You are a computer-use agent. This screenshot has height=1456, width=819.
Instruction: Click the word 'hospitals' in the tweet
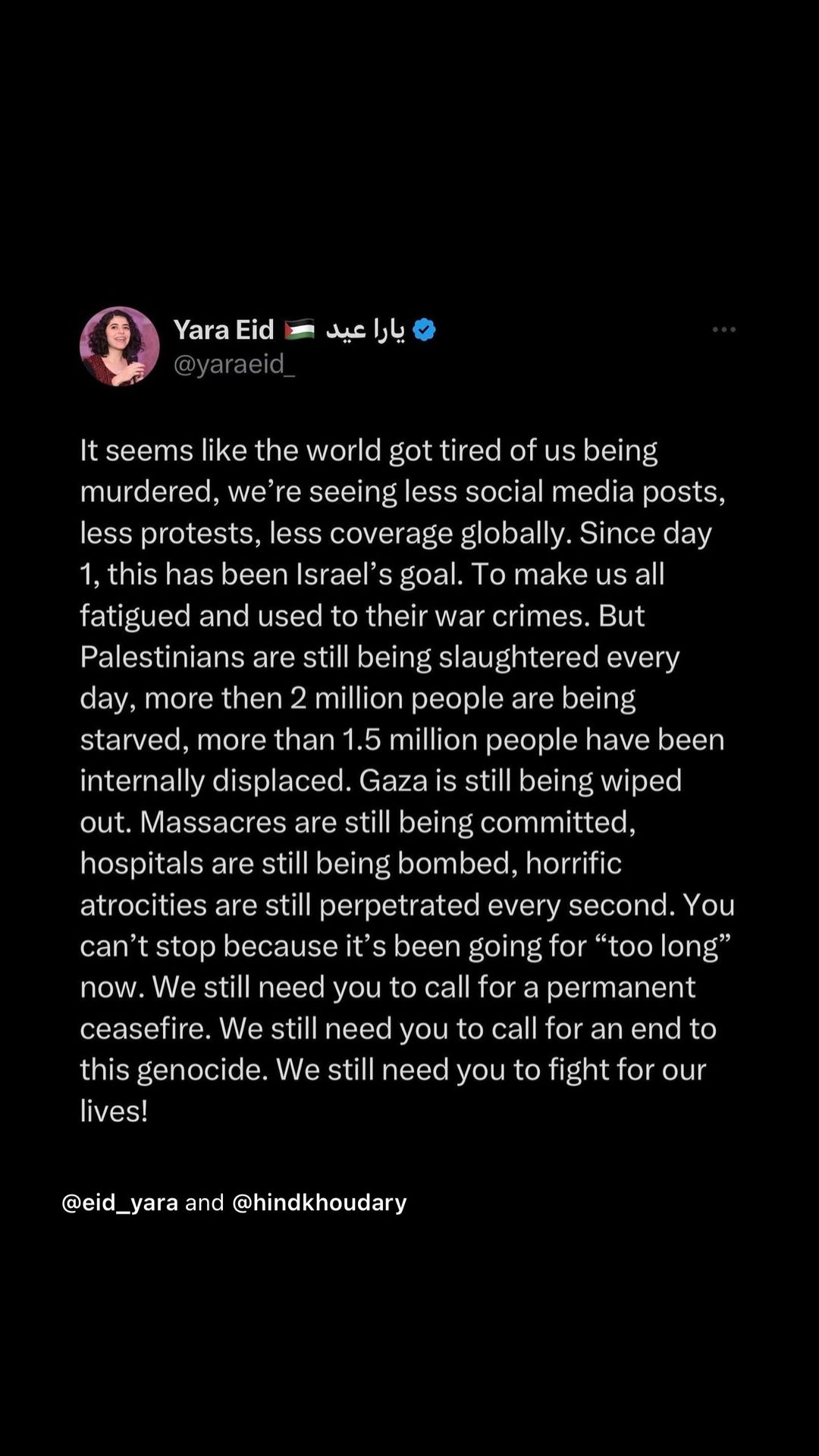pyautogui.click(x=142, y=864)
